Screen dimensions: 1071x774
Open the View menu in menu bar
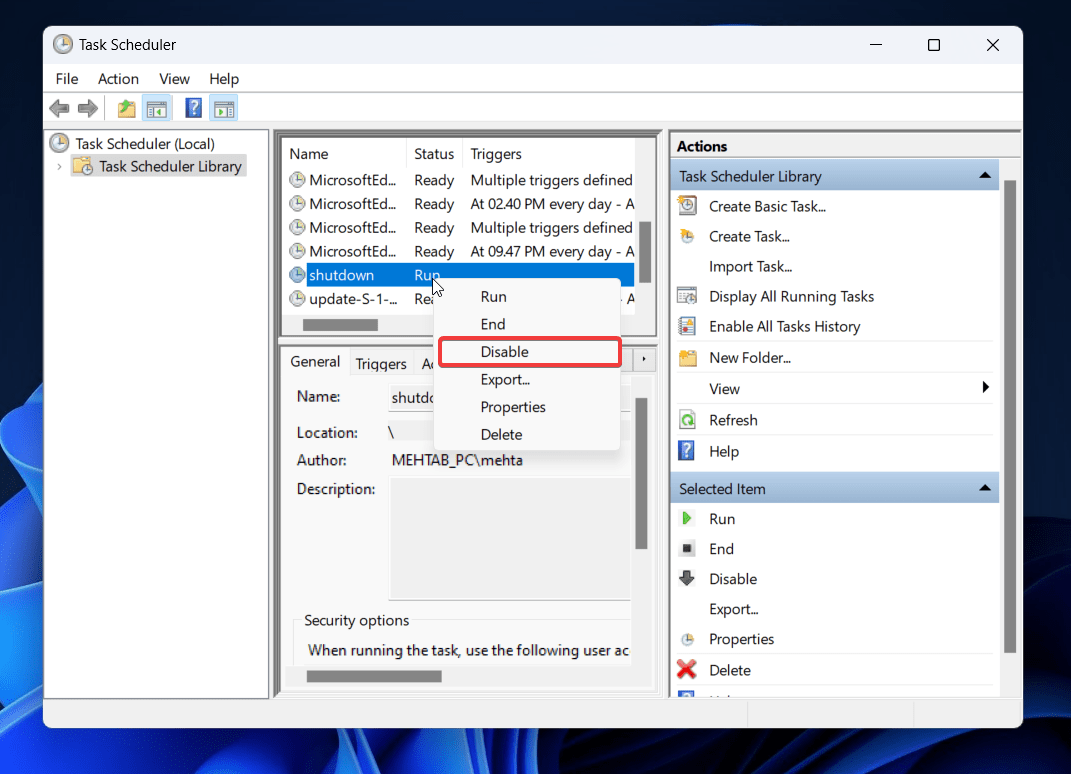(x=174, y=79)
